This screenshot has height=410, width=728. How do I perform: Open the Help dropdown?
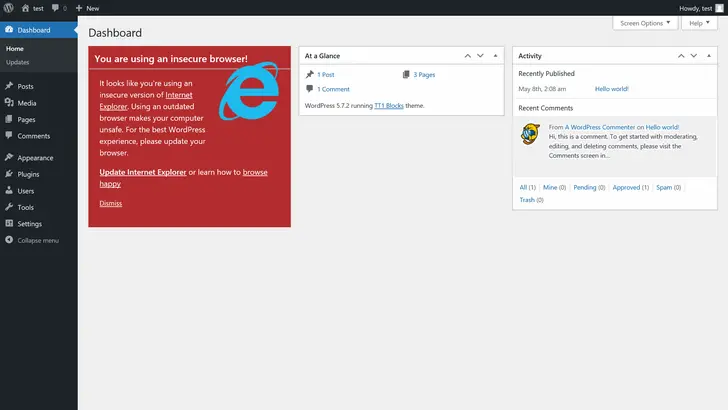[699, 23]
